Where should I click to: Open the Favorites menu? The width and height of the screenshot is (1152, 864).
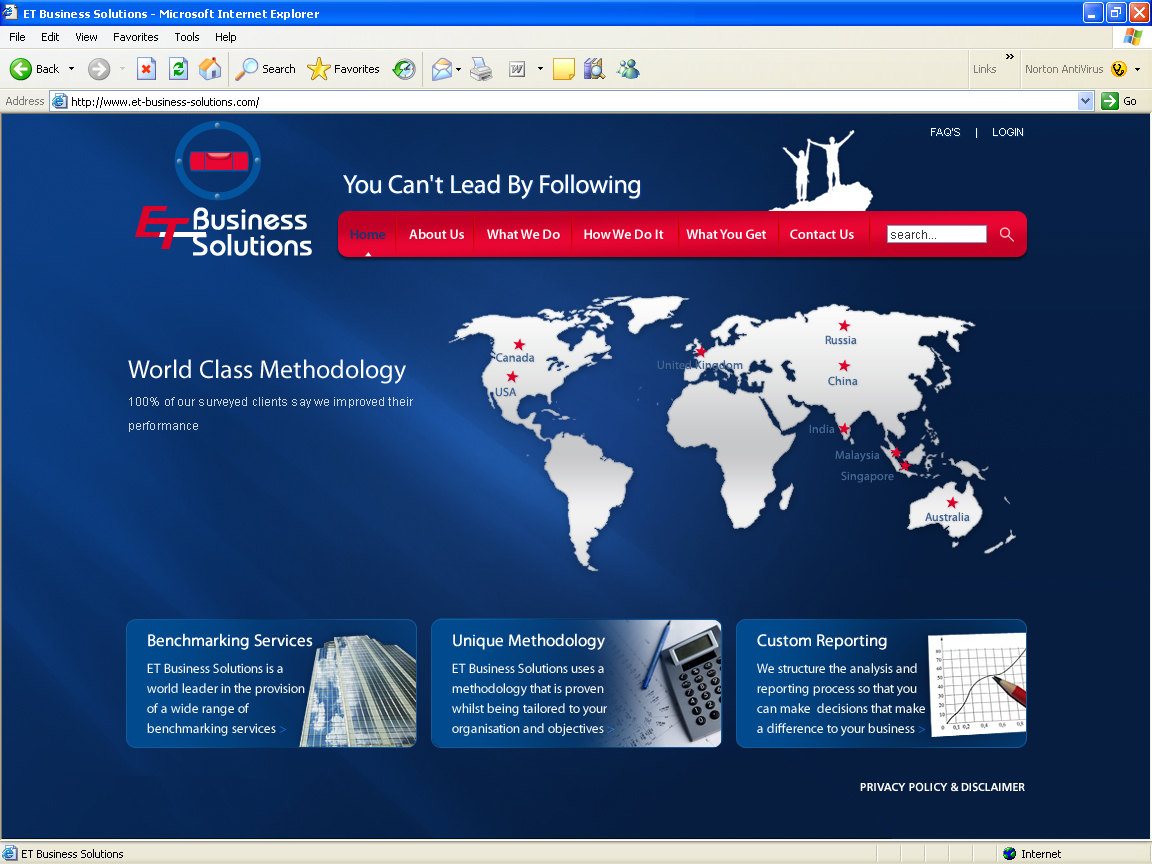(x=135, y=37)
